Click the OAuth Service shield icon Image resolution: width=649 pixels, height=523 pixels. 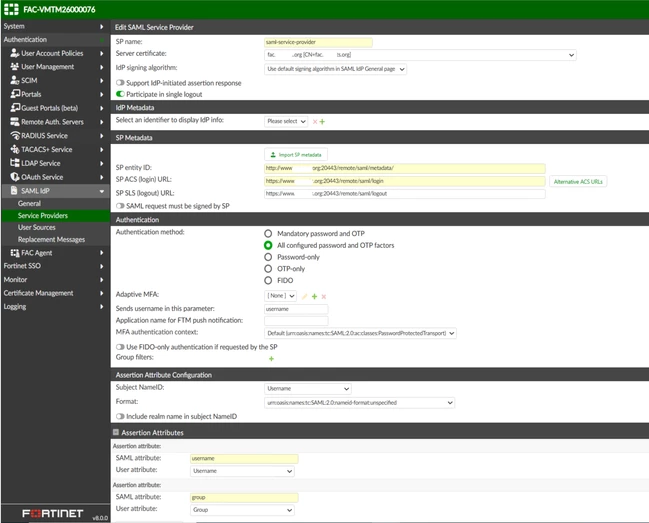(x=15, y=177)
